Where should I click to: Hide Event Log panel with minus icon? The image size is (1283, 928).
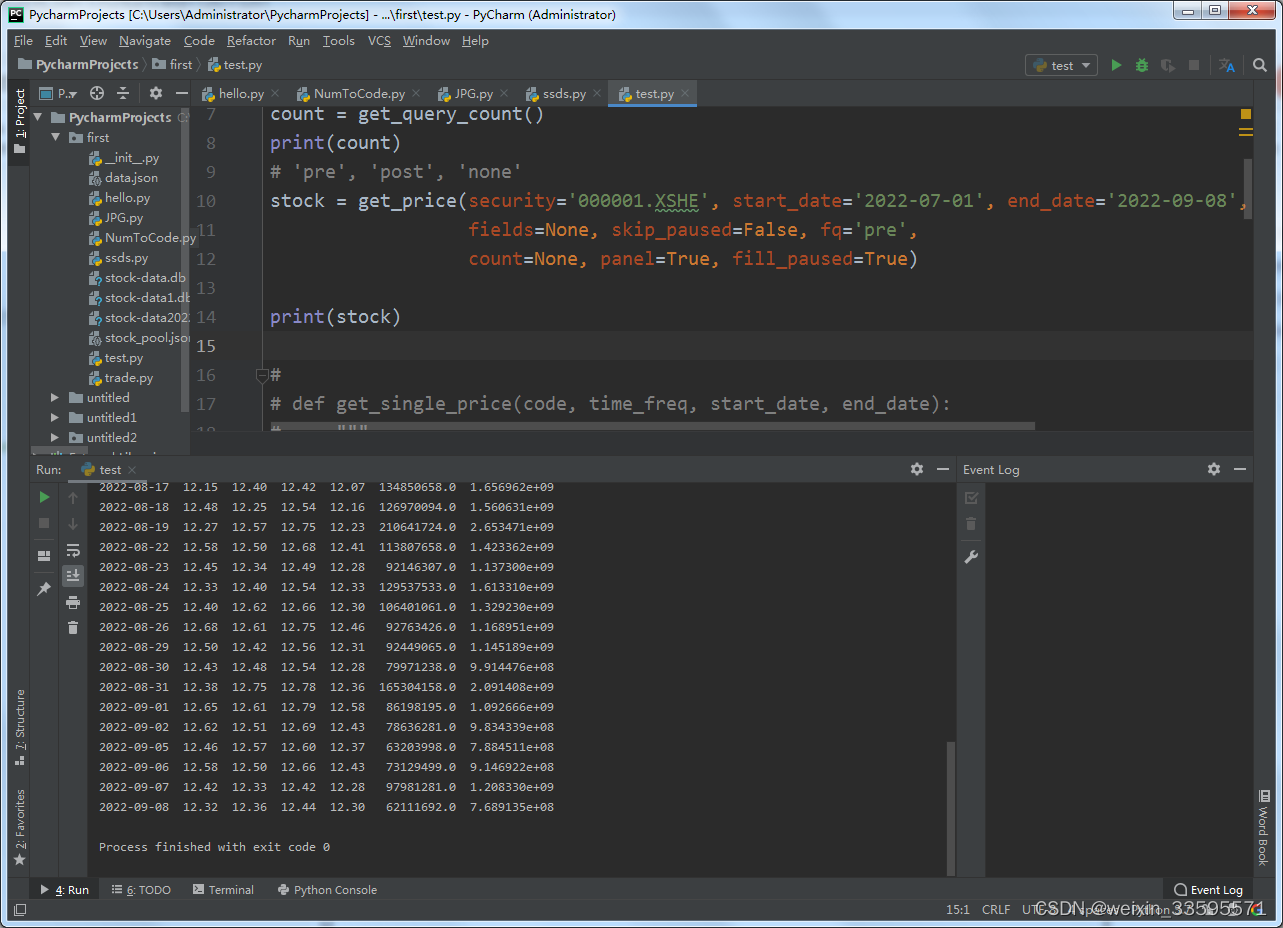1240,469
